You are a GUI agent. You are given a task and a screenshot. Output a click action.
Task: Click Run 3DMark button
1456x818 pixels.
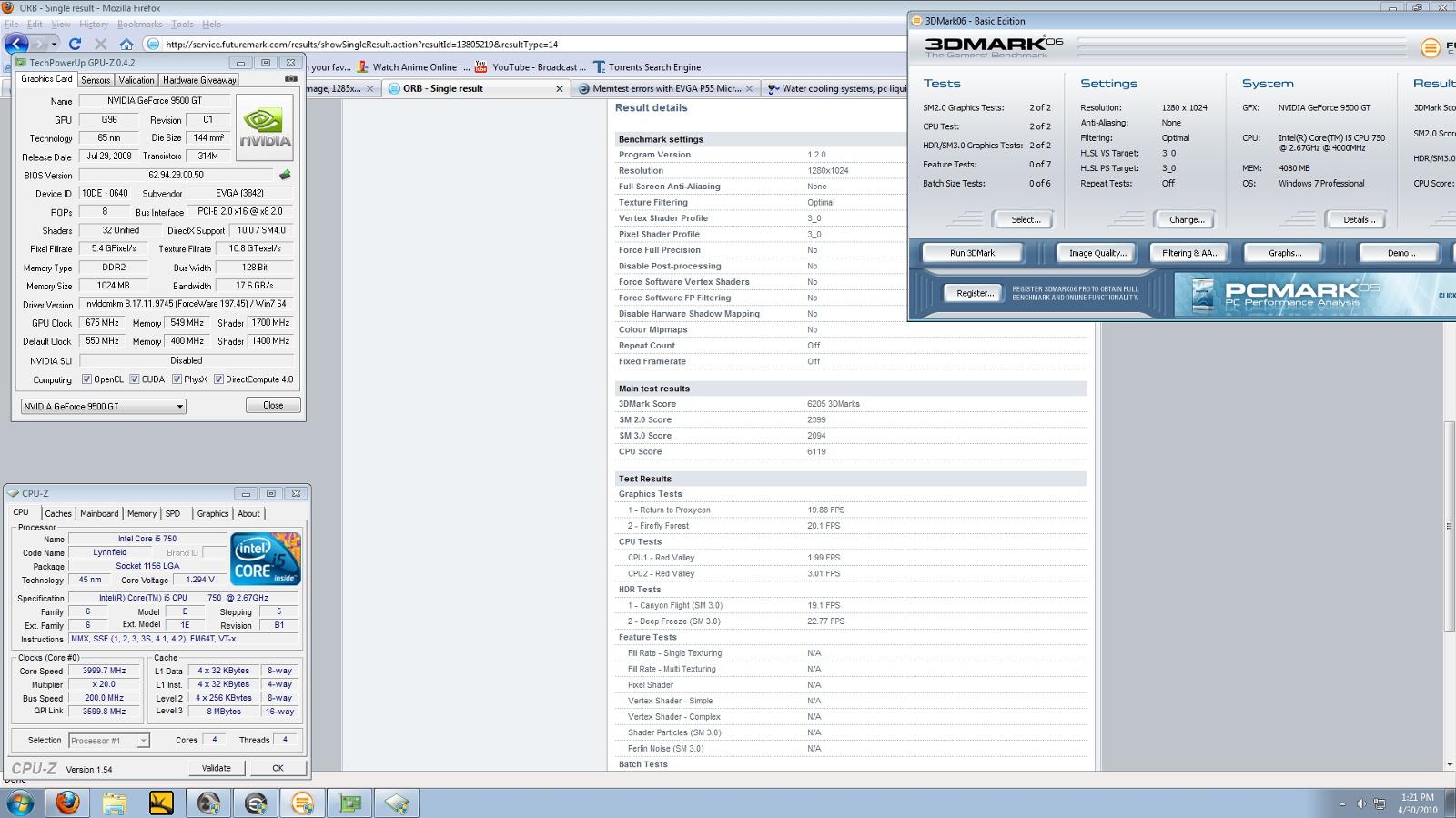coord(973,253)
